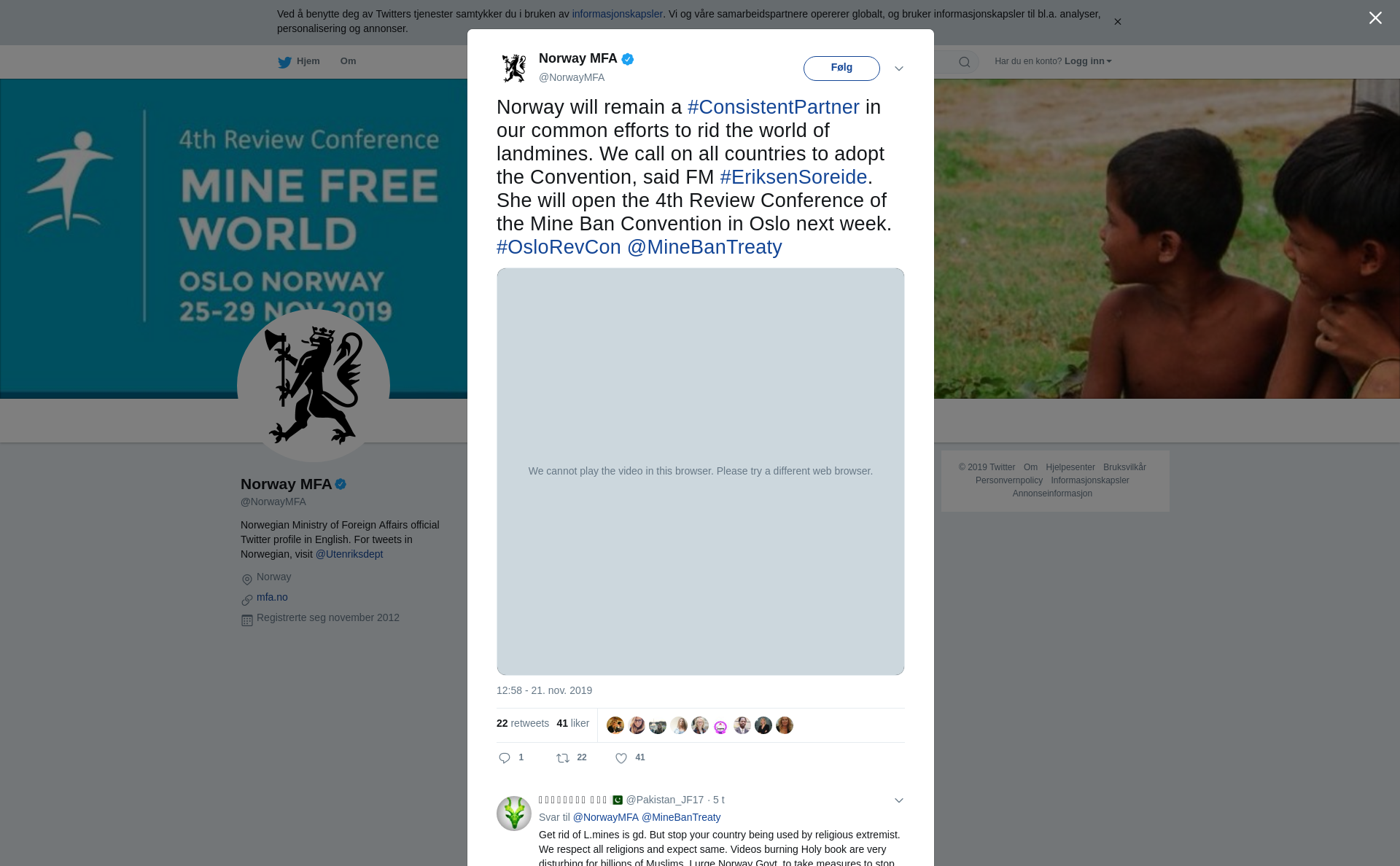The height and width of the screenshot is (866, 1400).
Task: Click first liker avatar thumbnail
Action: point(615,725)
